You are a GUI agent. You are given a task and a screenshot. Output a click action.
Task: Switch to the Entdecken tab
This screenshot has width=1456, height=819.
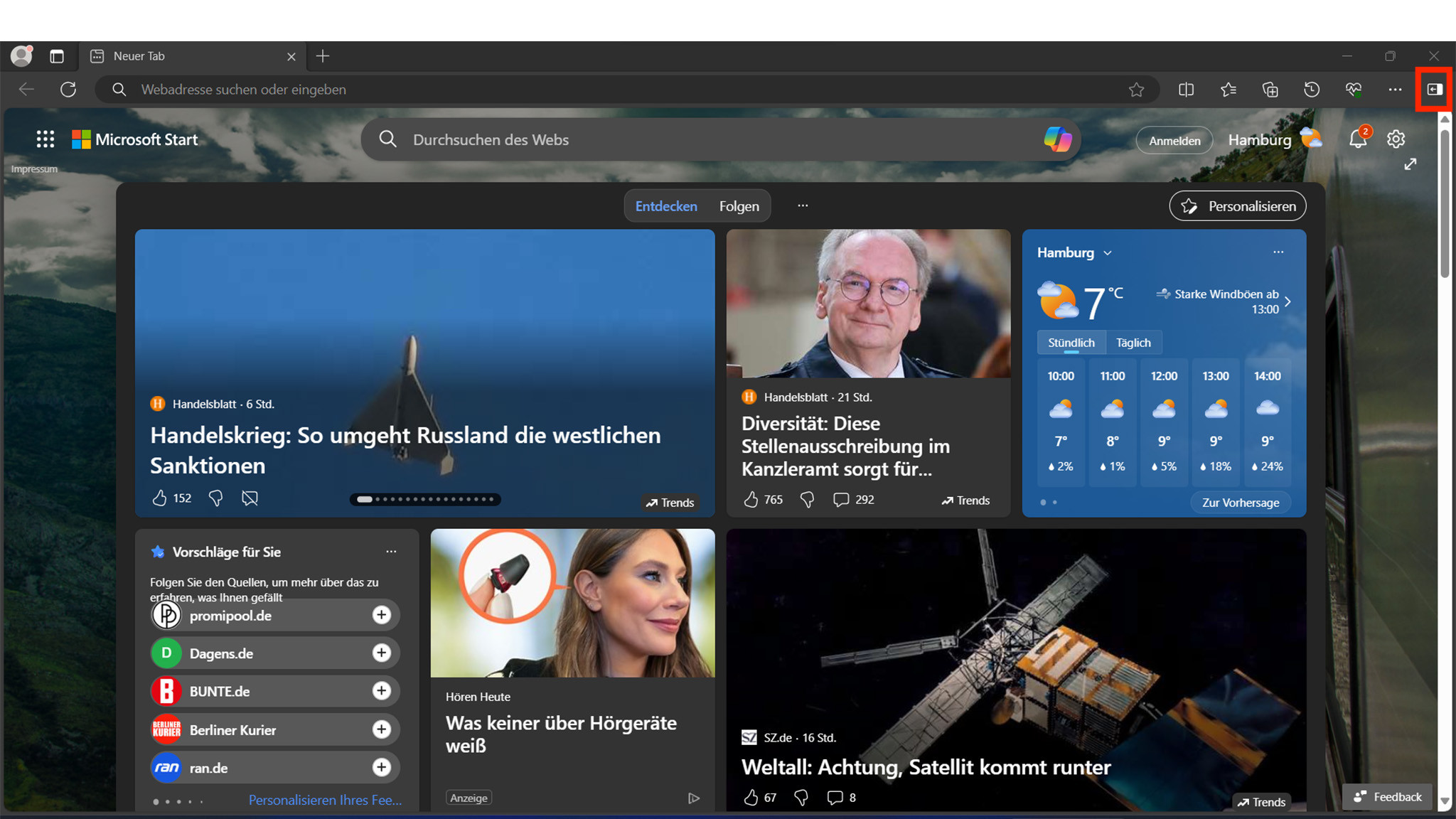click(666, 206)
